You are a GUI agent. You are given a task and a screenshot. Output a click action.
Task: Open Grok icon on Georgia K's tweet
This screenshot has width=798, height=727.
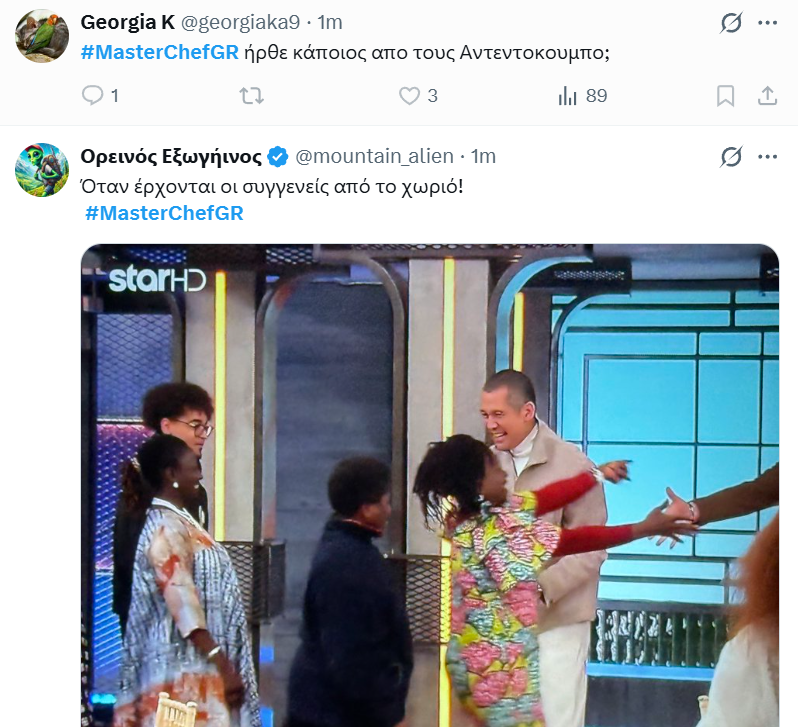pos(731,23)
